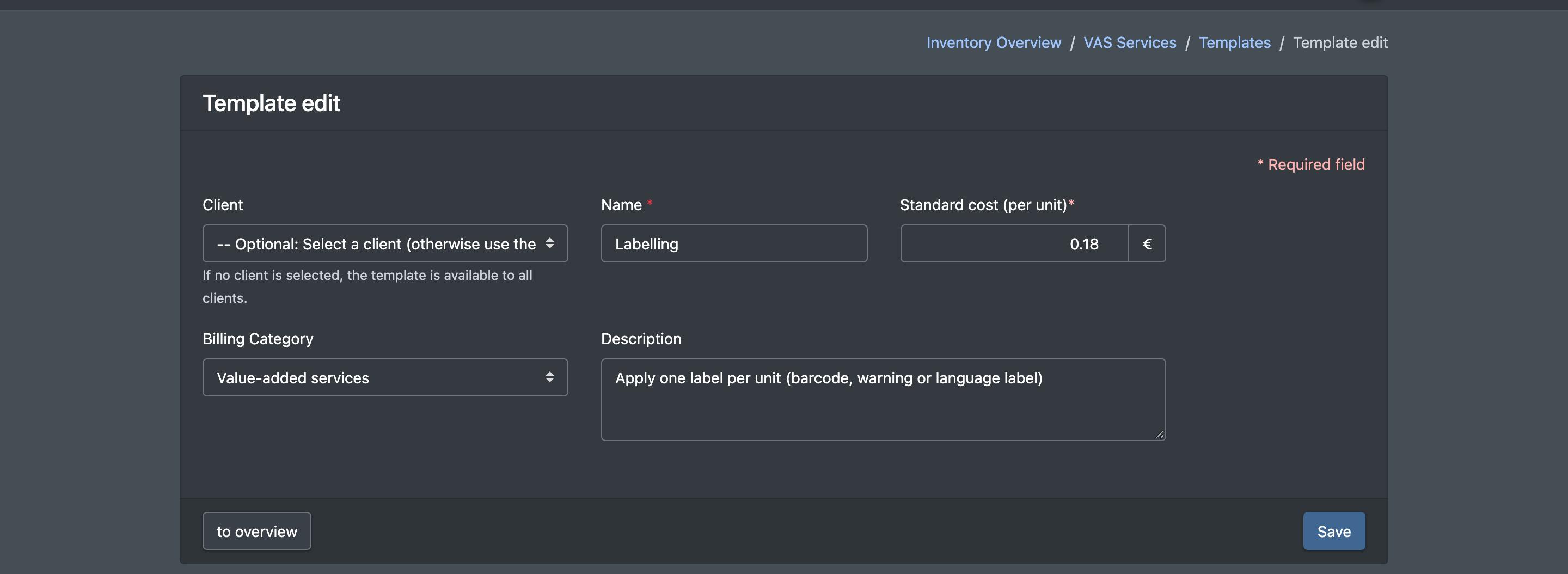Focus the Standard cost per unit field

click(x=1015, y=243)
